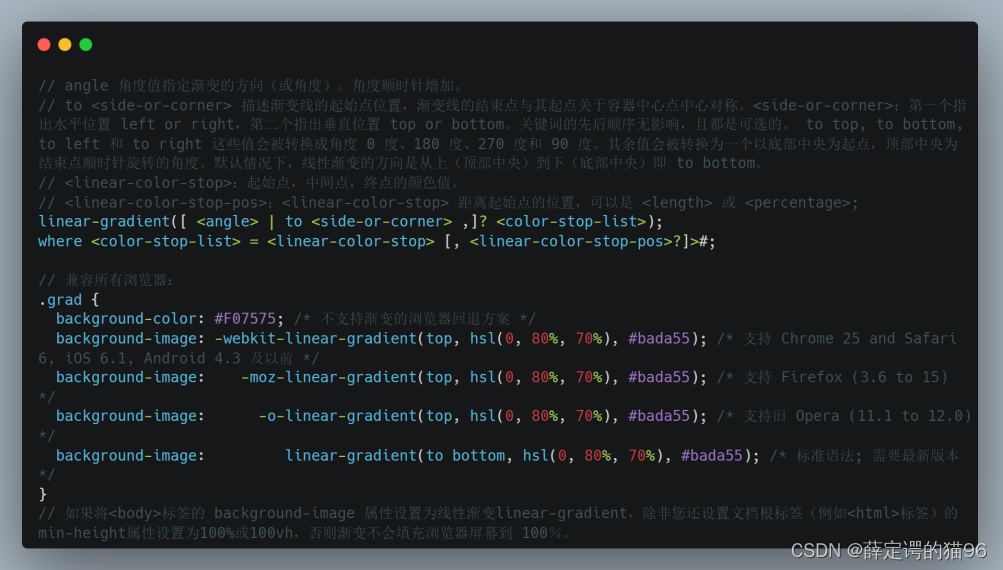The image size is (1003, 570).
Task: Click the green maximize dot
Action: click(x=86, y=44)
